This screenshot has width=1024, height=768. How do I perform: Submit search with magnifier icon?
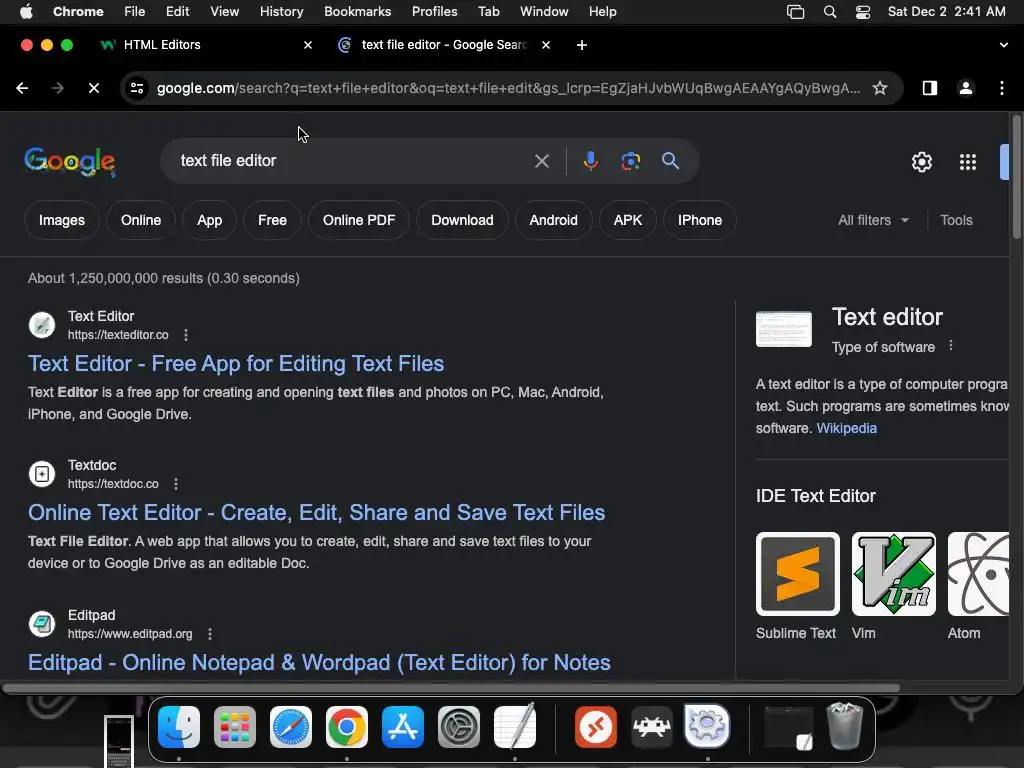point(670,161)
